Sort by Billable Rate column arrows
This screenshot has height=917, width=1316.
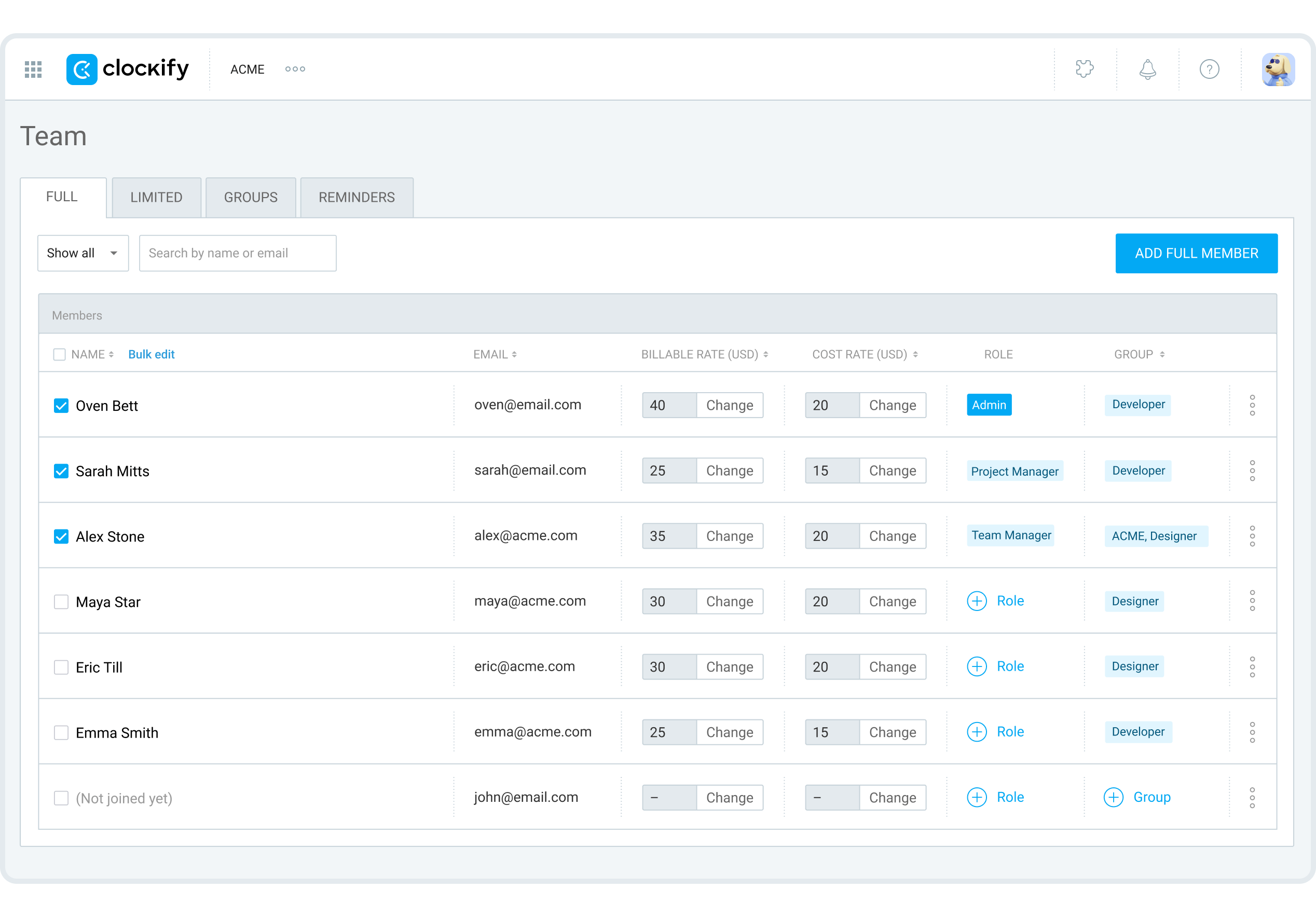click(766, 355)
